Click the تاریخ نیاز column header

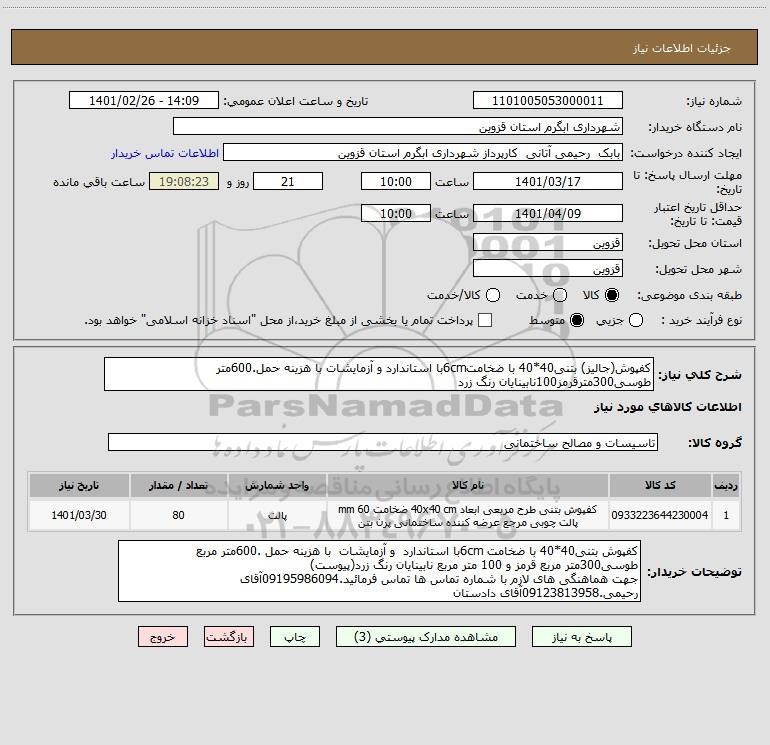79,485
